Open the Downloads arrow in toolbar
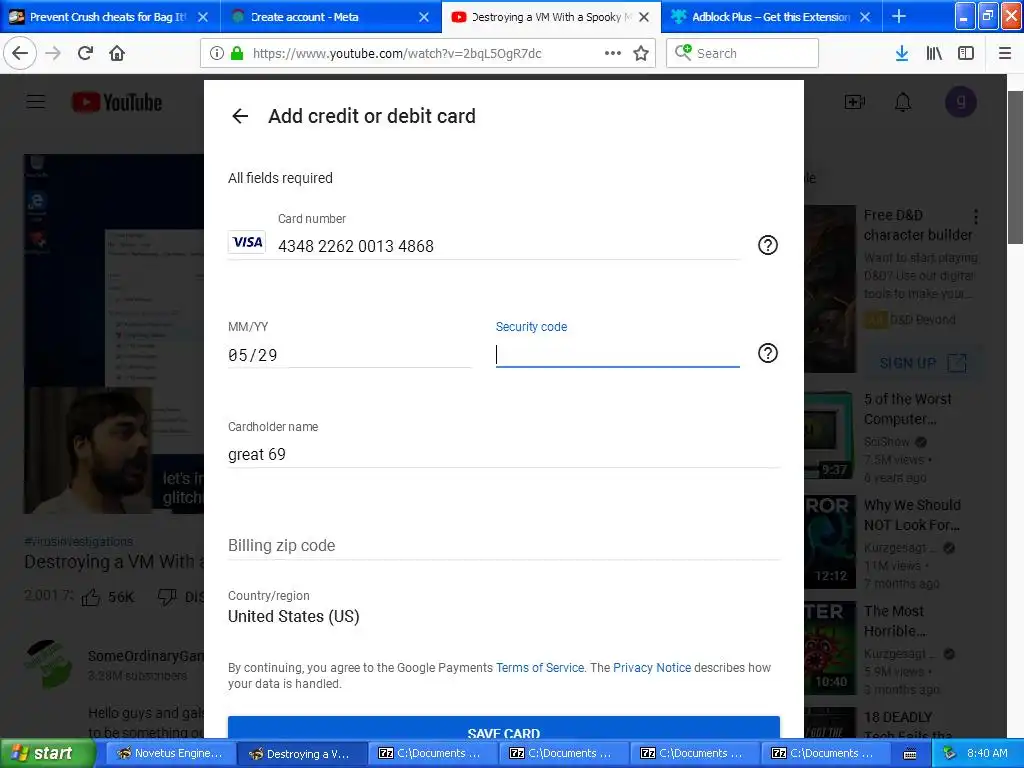 [902, 53]
